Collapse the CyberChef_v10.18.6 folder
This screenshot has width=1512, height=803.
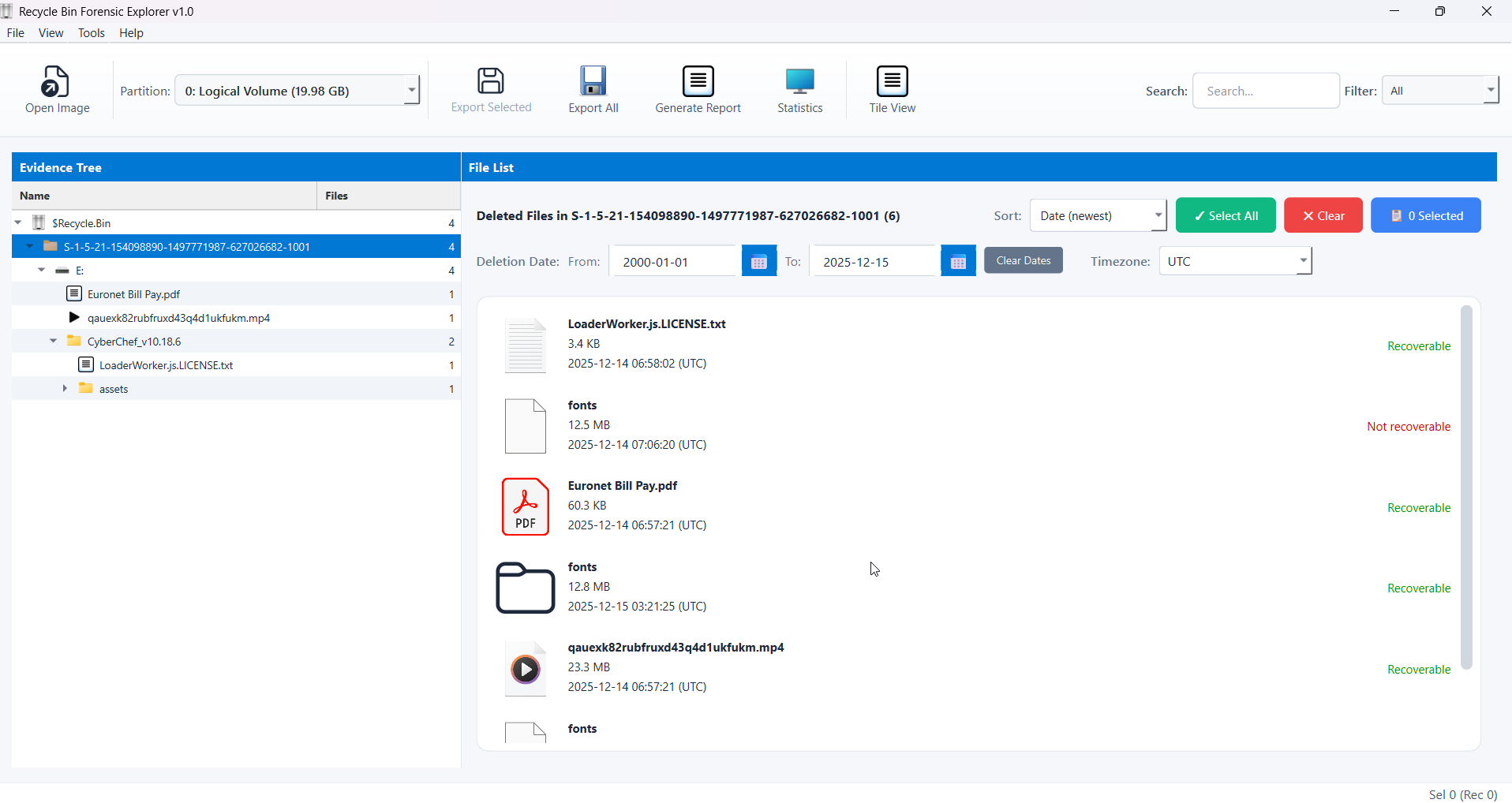point(53,342)
